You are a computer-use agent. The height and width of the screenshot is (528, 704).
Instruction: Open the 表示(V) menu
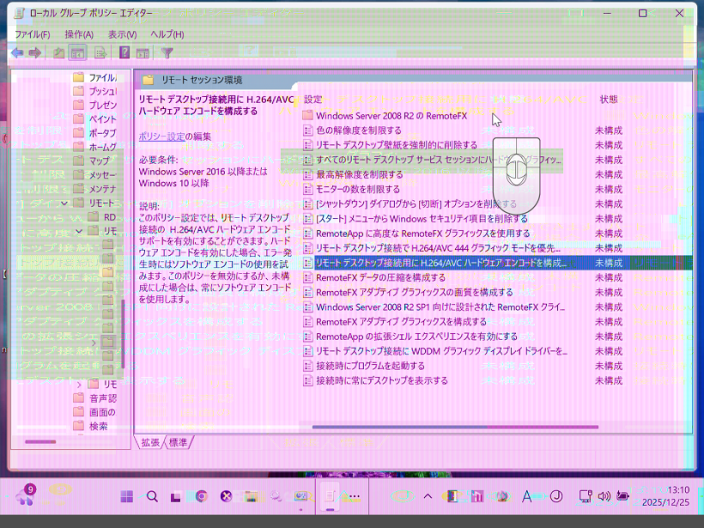[122, 33]
